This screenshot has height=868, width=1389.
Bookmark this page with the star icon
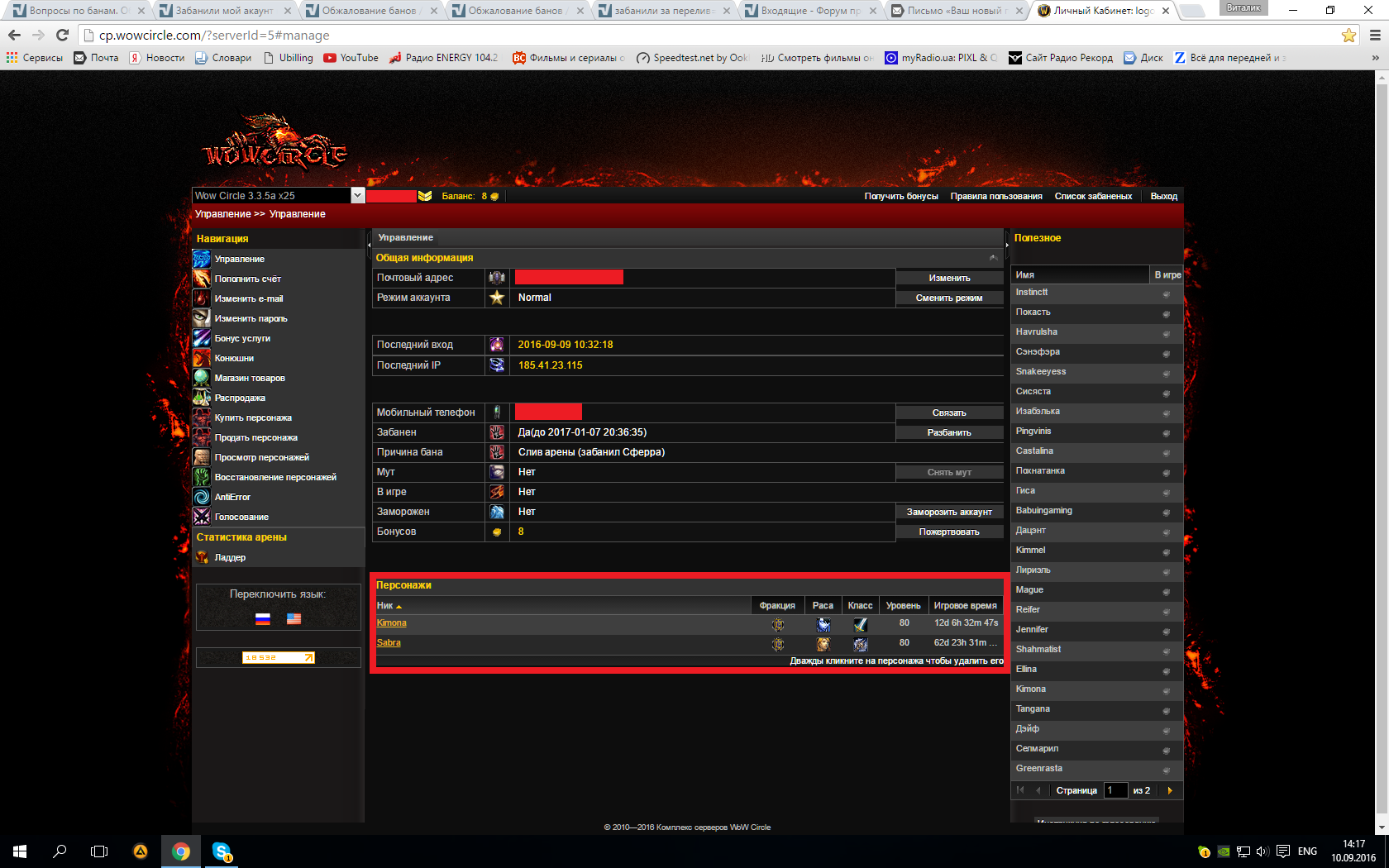(1348, 36)
